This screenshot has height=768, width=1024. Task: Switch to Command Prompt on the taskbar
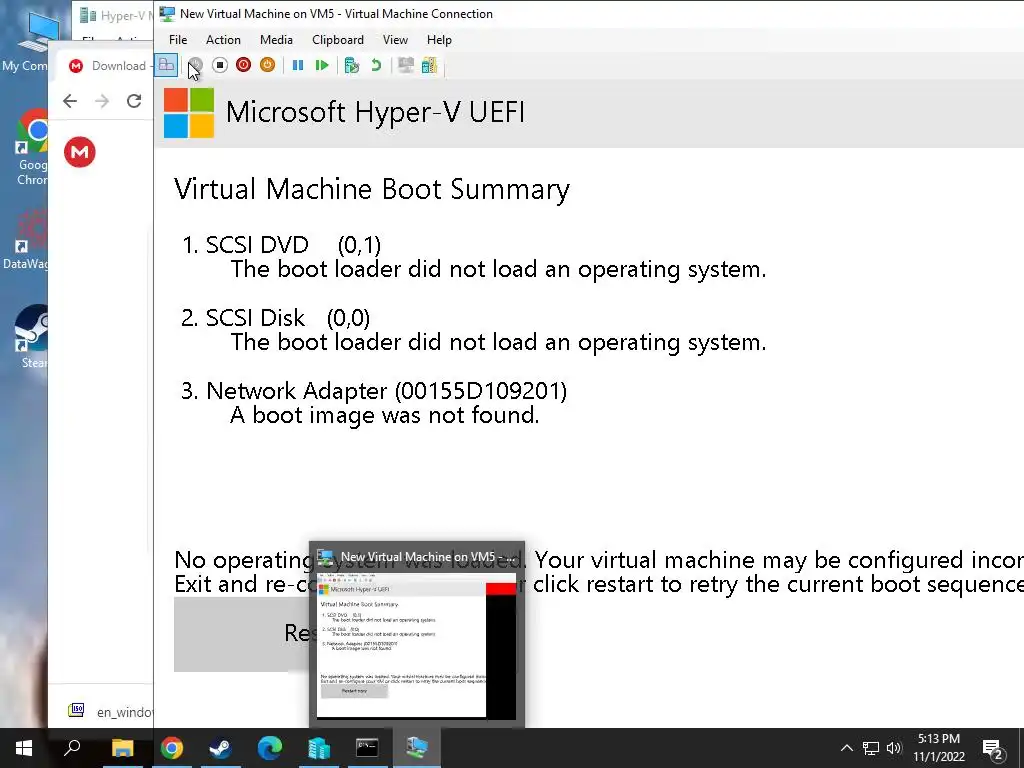click(367, 748)
